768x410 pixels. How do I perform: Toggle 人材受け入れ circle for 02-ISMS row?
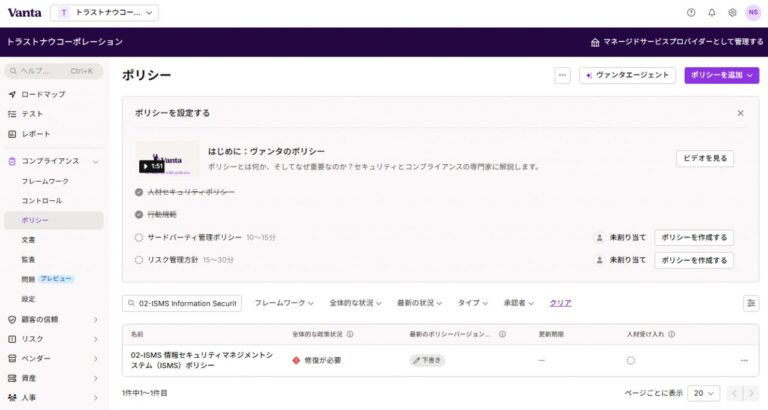pyautogui.click(x=631, y=361)
